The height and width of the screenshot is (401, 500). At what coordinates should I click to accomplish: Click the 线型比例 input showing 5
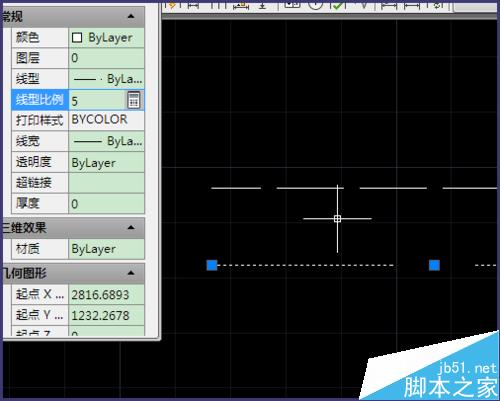[97, 100]
